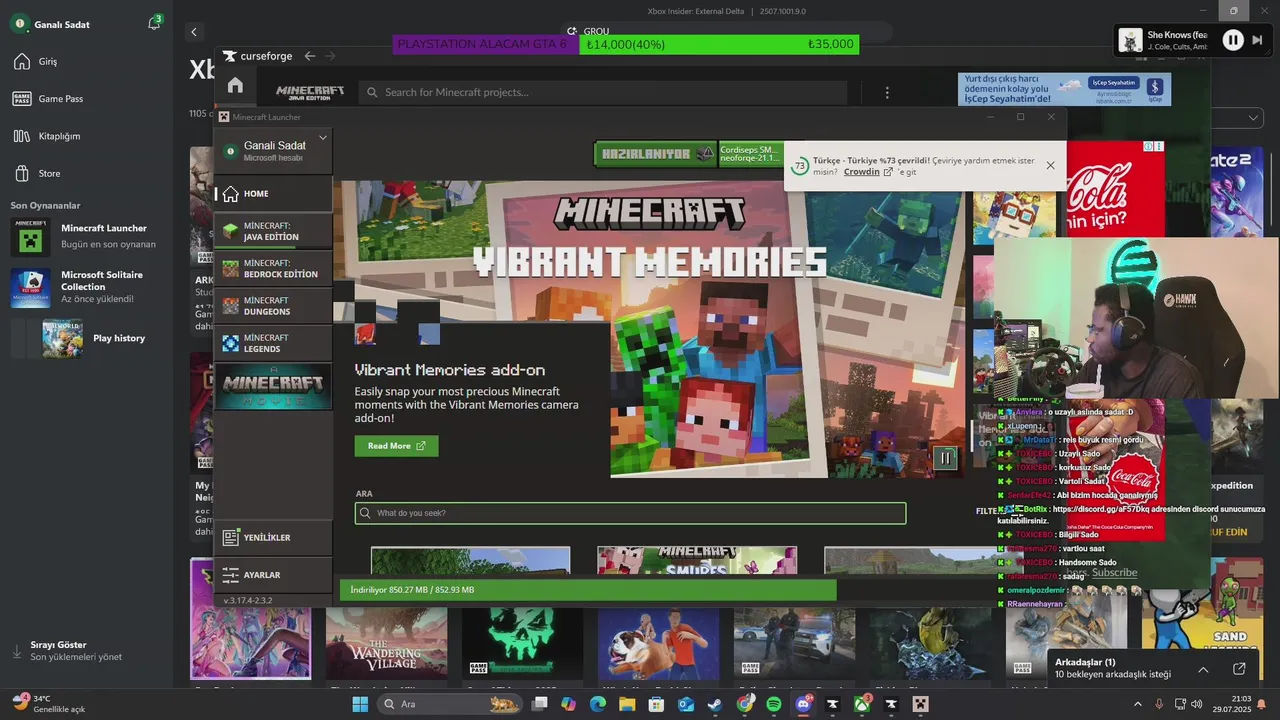Viewport: 1280px width, 720px height.
Task: Open Giriş home page in Xbox sidebar
Action: tap(35, 62)
